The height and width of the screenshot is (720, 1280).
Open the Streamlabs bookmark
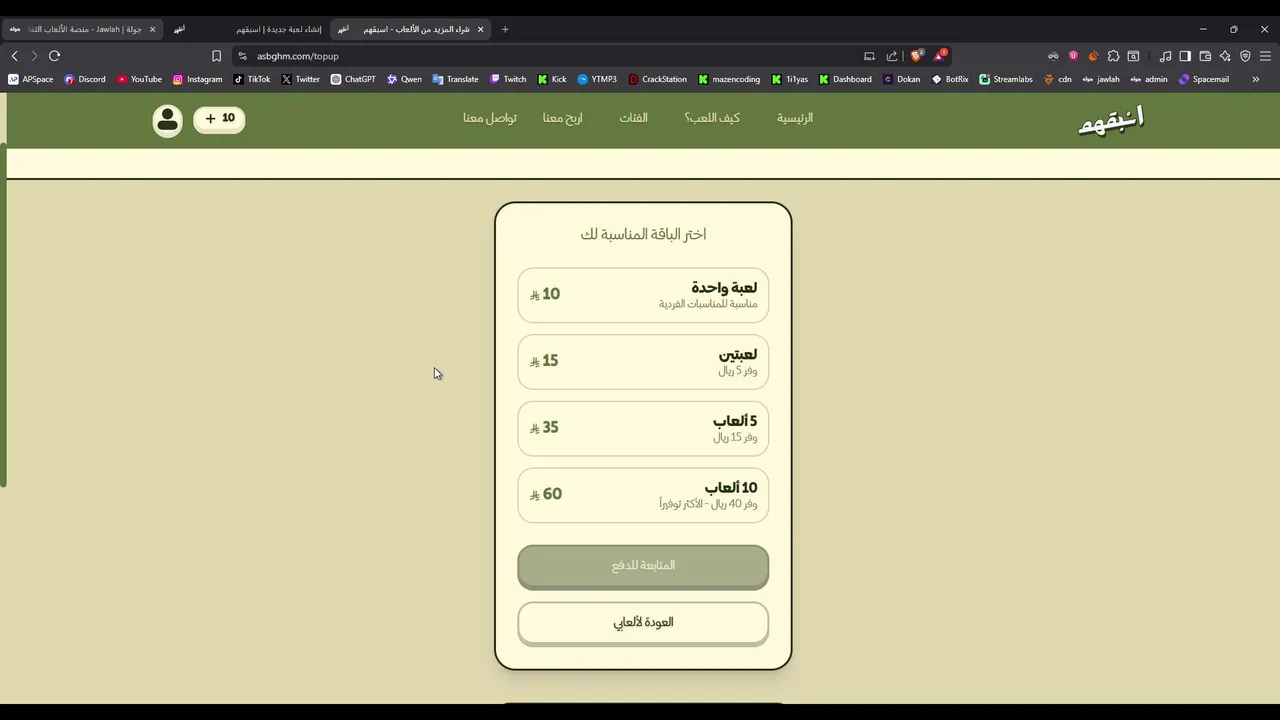pyautogui.click(x=1006, y=79)
